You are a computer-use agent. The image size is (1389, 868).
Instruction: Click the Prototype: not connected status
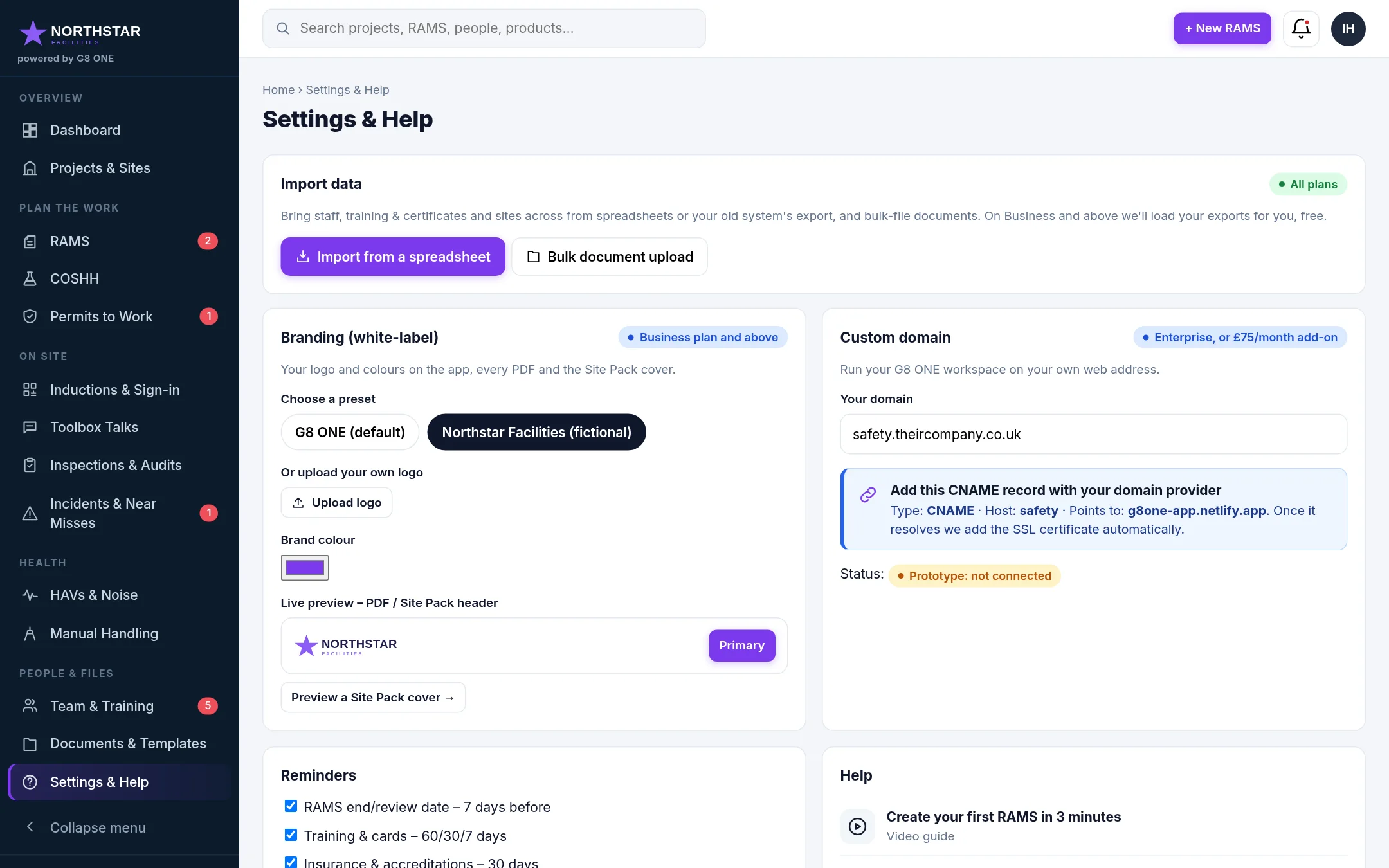click(x=974, y=576)
